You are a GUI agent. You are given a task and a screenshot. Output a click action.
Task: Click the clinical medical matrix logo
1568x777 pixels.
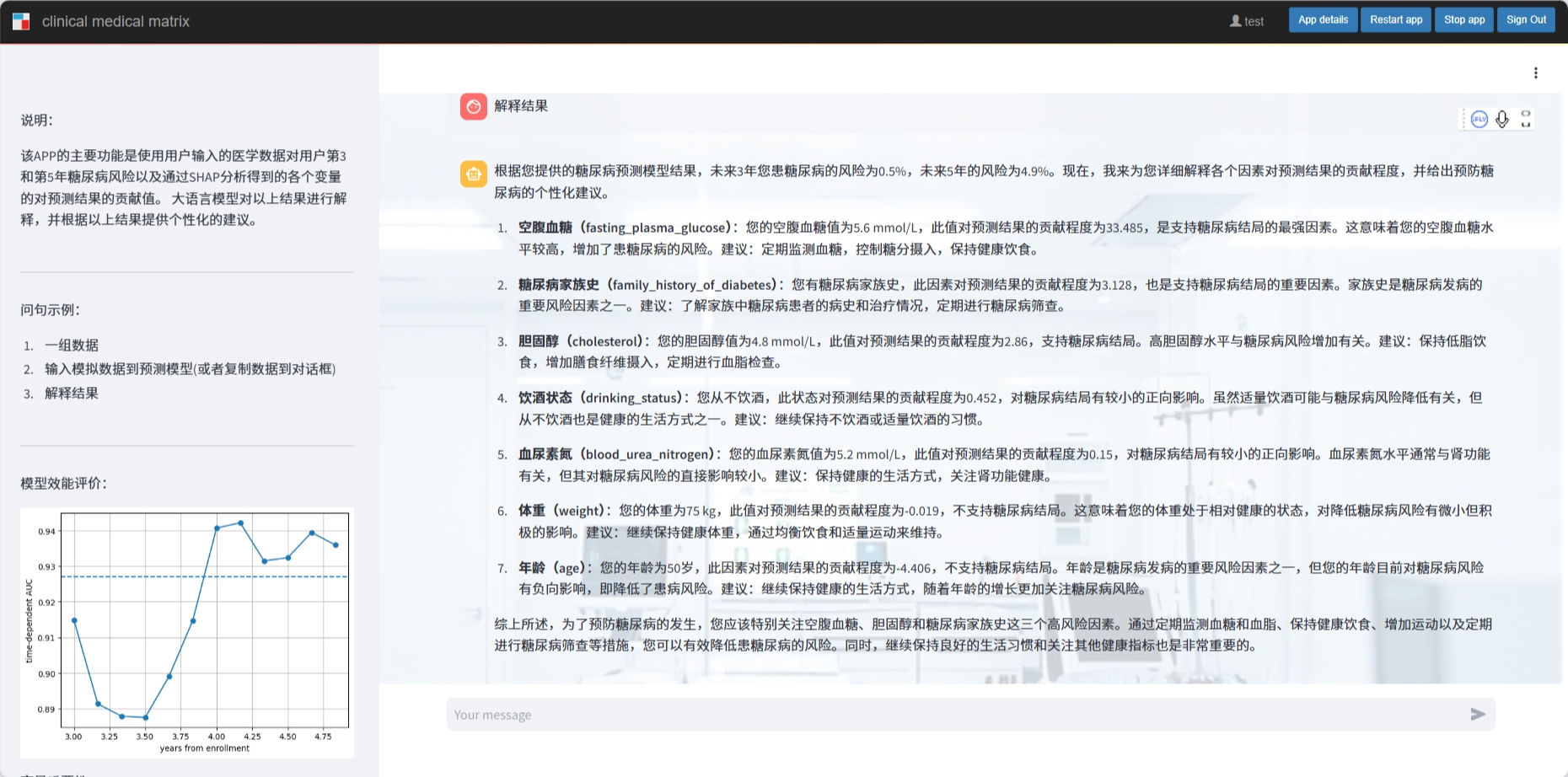pyautogui.click(x=20, y=19)
